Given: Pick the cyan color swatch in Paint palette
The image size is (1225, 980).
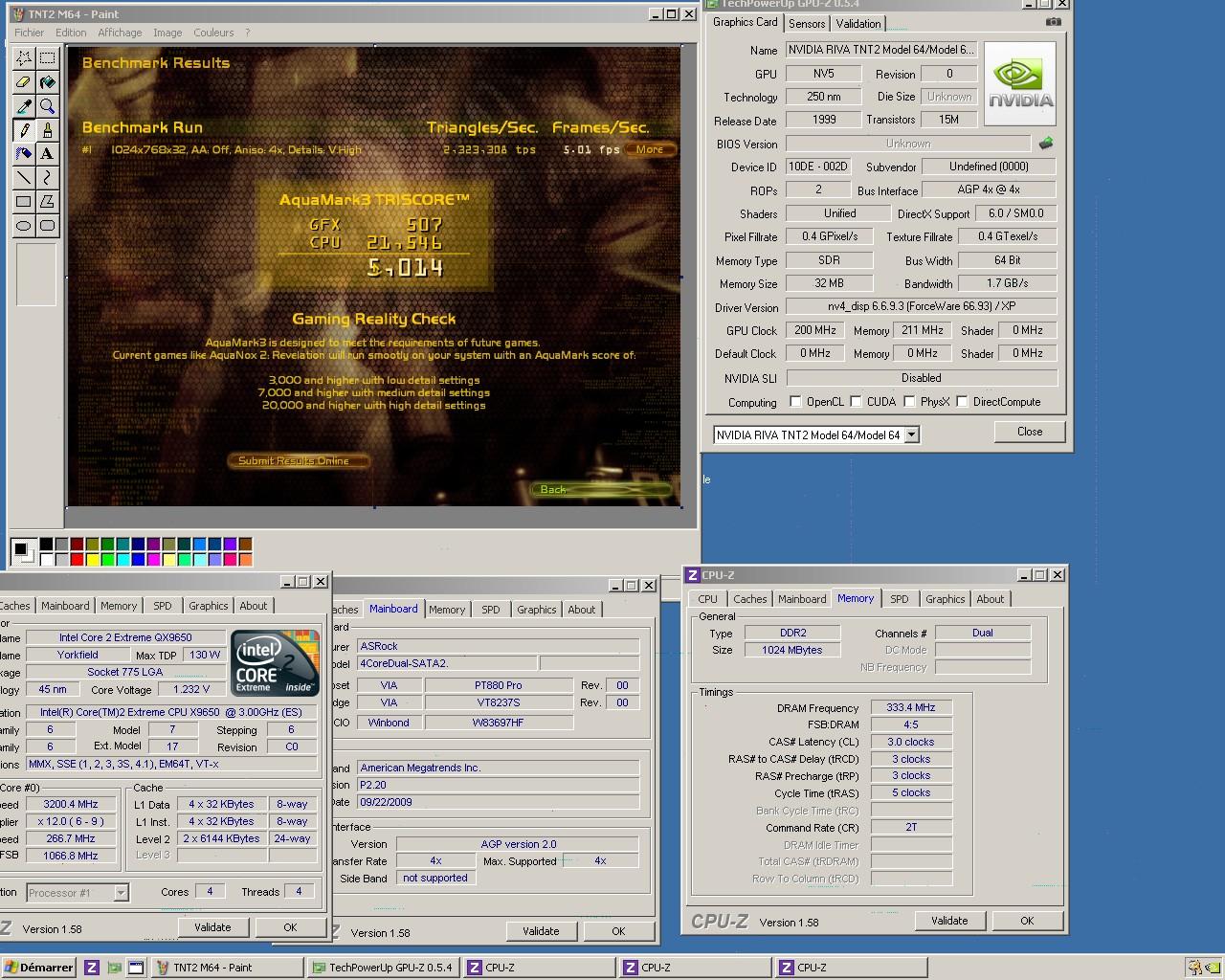Looking at the screenshot, I should (122, 559).
